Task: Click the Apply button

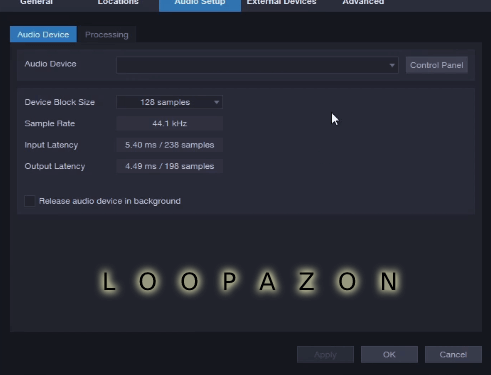Action: tap(325, 355)
